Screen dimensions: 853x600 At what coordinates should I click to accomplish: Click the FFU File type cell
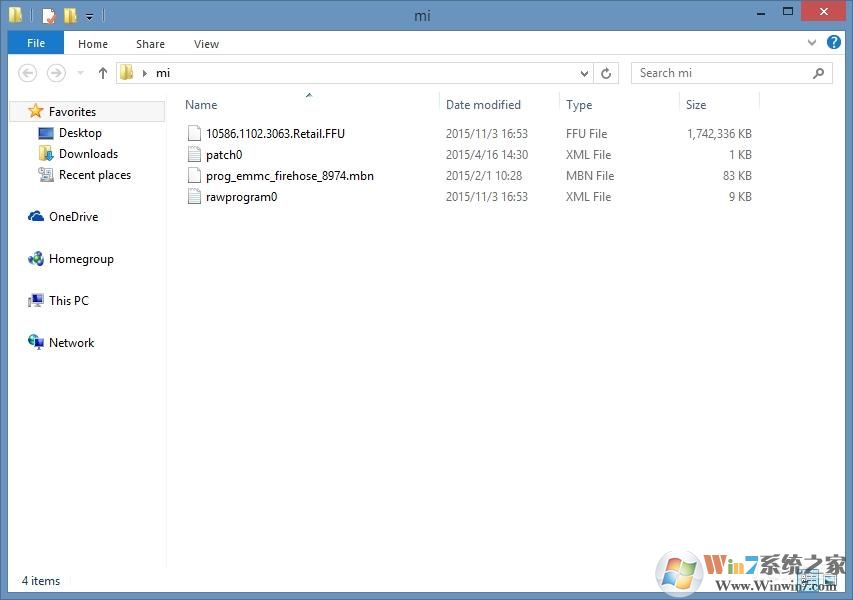(x=586, y=134)
